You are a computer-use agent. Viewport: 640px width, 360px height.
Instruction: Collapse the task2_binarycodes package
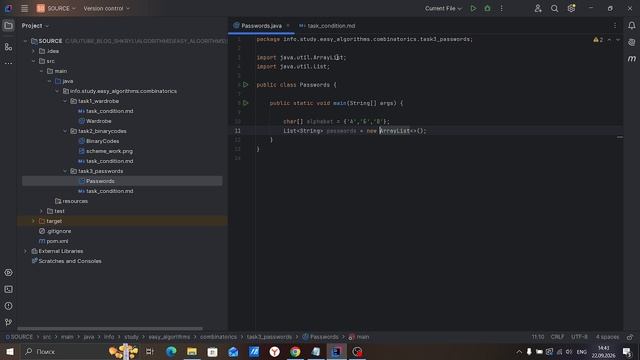pyautogui.click(x=65, y=131)
